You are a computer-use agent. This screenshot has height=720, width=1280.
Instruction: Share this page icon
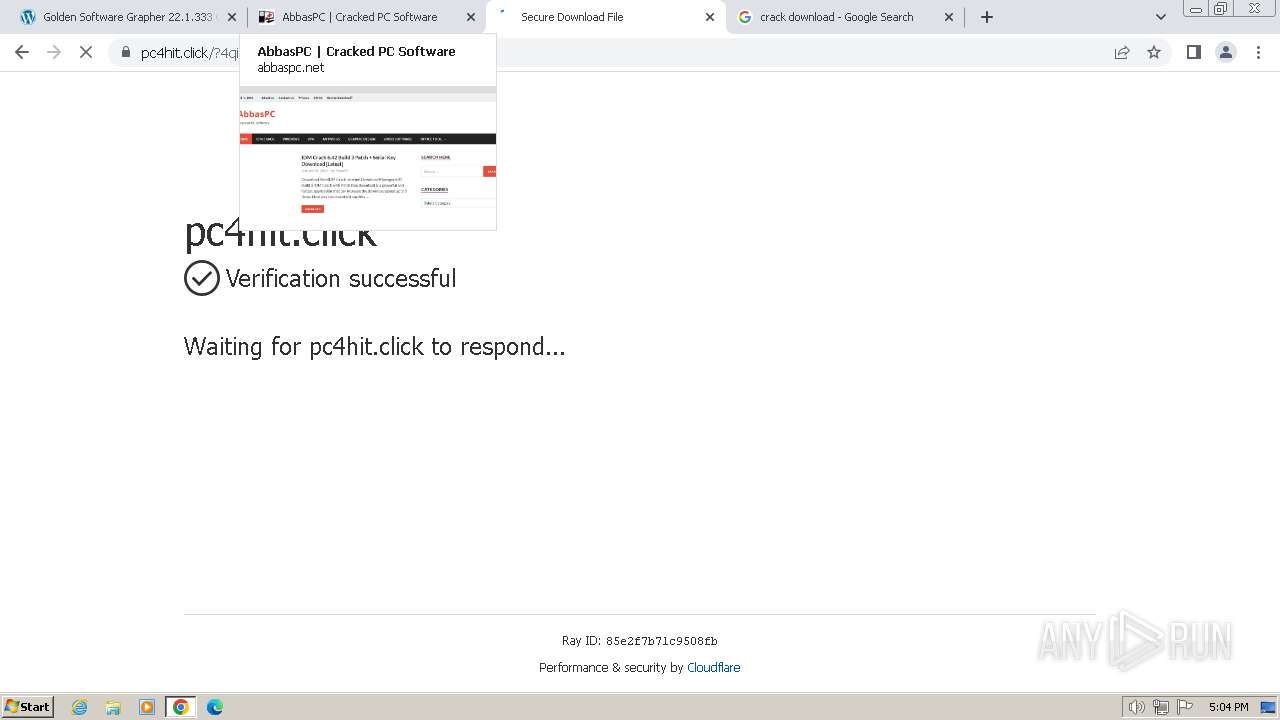point(1122,52)
